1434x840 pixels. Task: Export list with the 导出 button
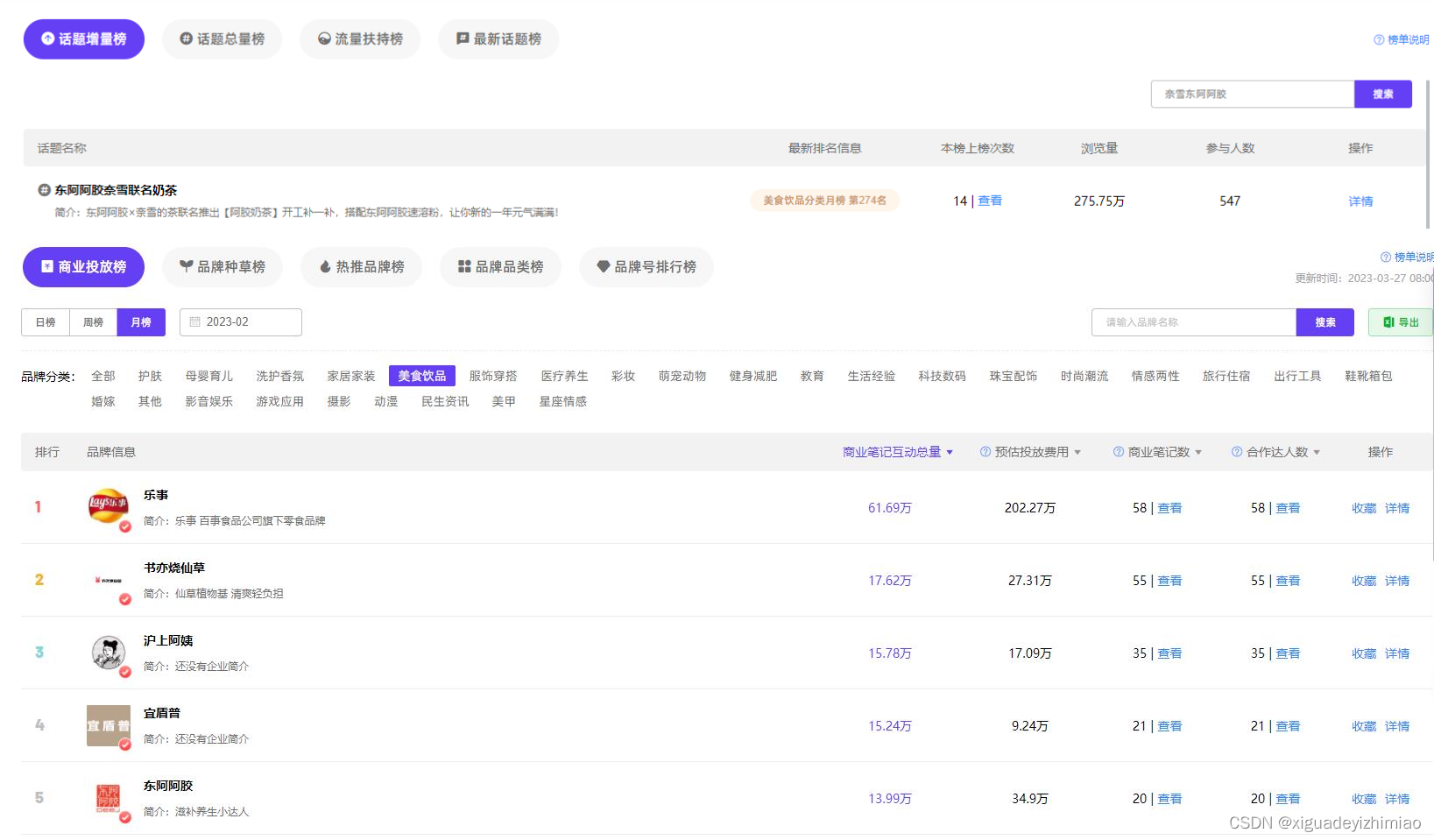(x=1401, y=322)
